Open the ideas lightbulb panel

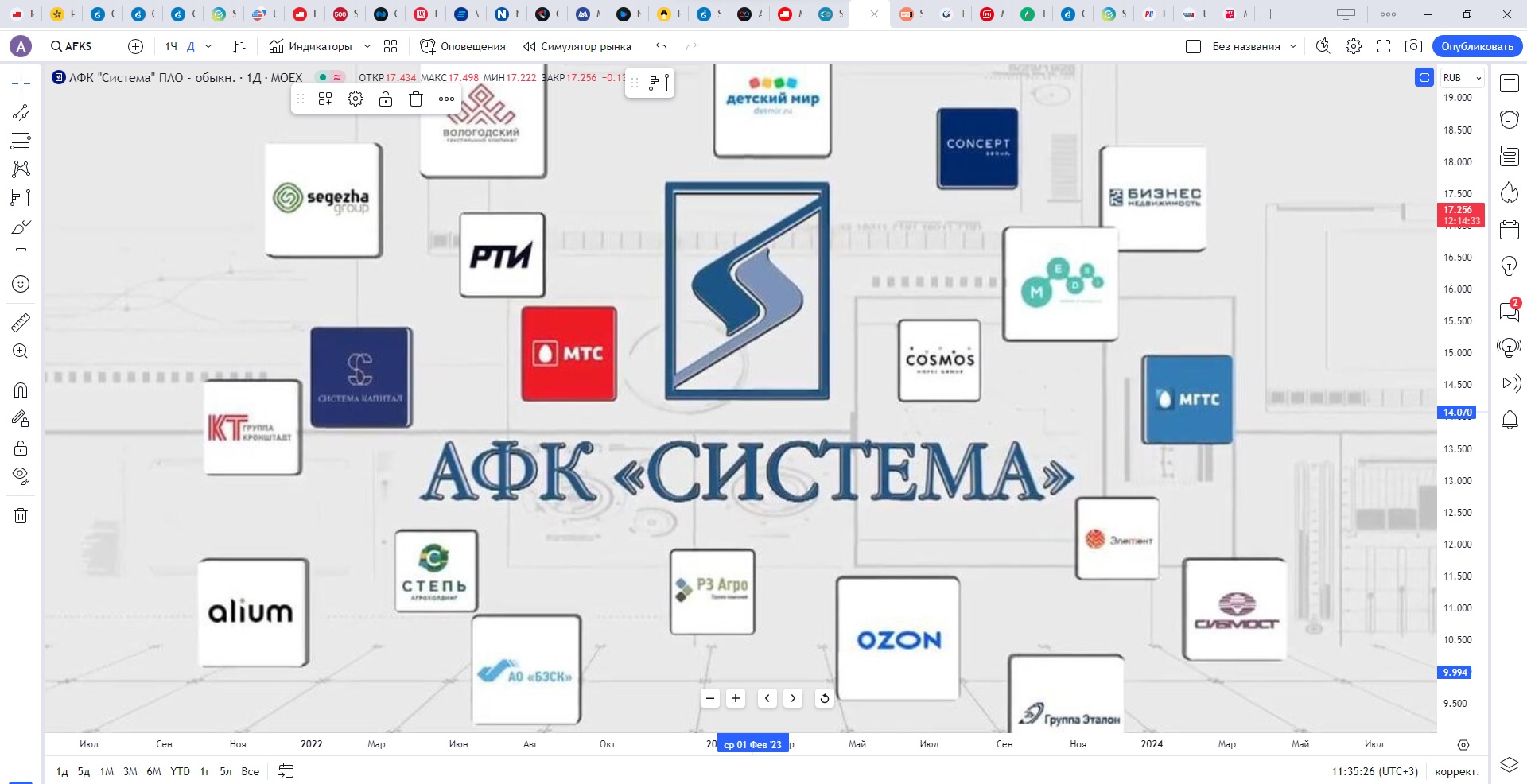(1510, 266)
